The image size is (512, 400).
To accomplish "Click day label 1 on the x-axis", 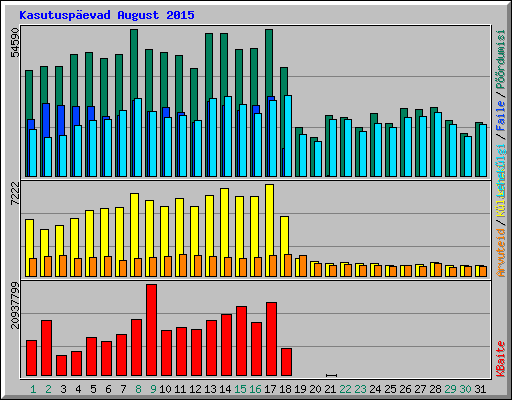I will coord(33,389).
